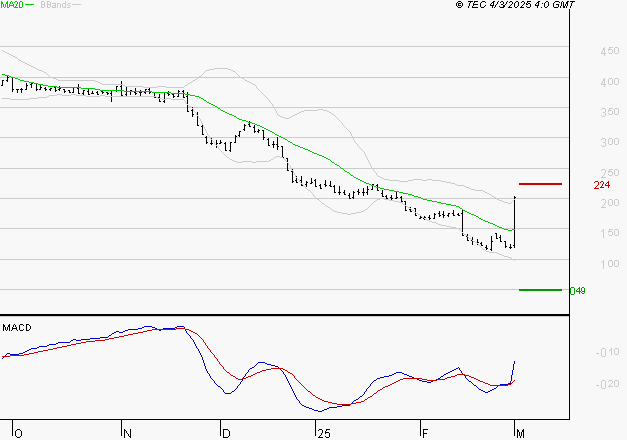
Task: Click the green support level line
Action: (540, 290)
